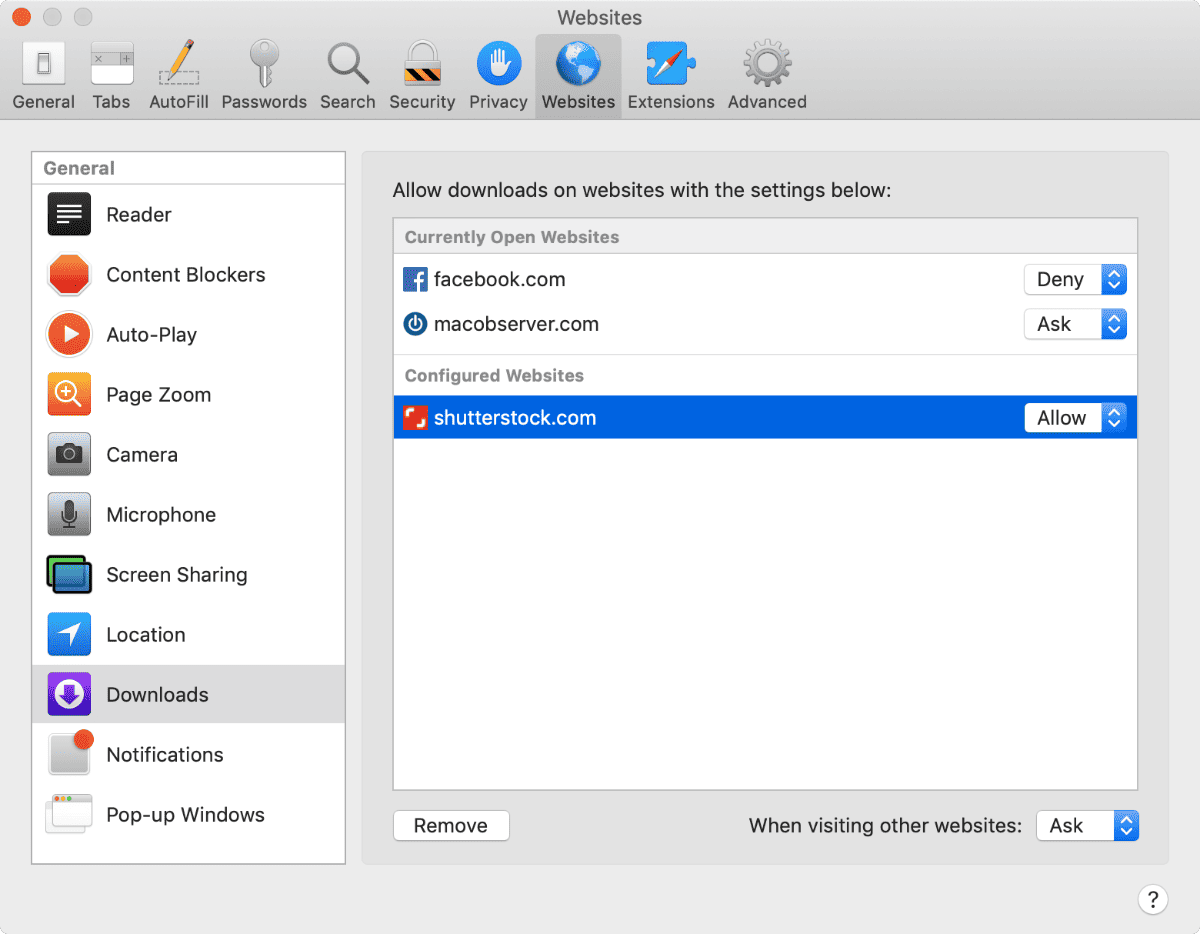This screenshot has height=934, width=1200.
Task: Select Notifications in the sidebar
Action: coord(165,755)
